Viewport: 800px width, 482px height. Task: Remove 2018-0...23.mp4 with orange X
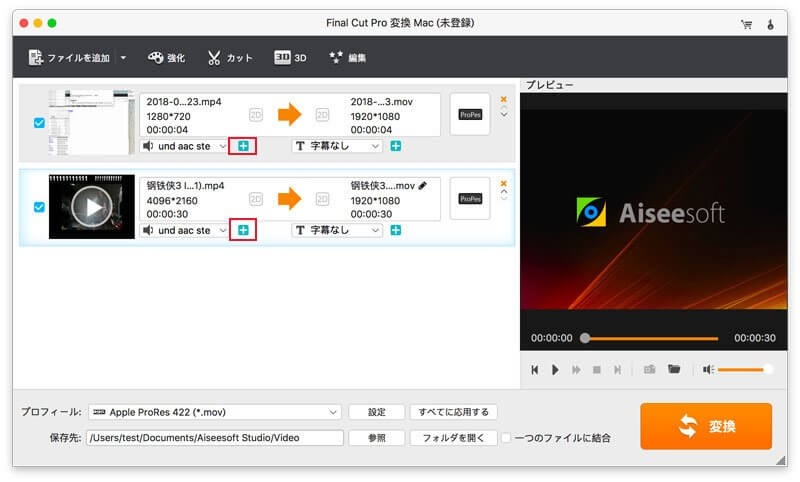[x=504, y=99]
